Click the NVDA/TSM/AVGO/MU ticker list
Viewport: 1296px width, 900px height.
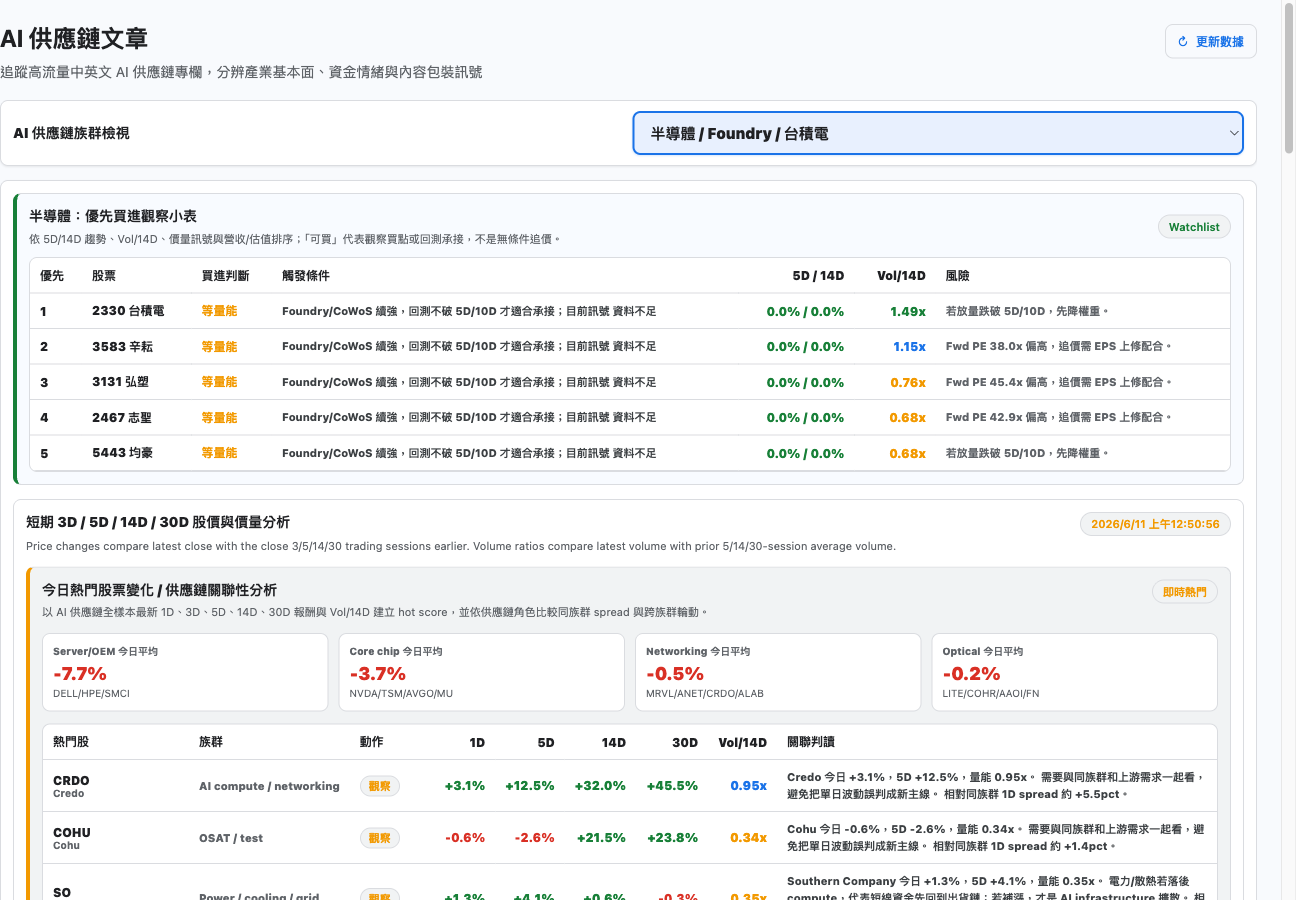401,693
